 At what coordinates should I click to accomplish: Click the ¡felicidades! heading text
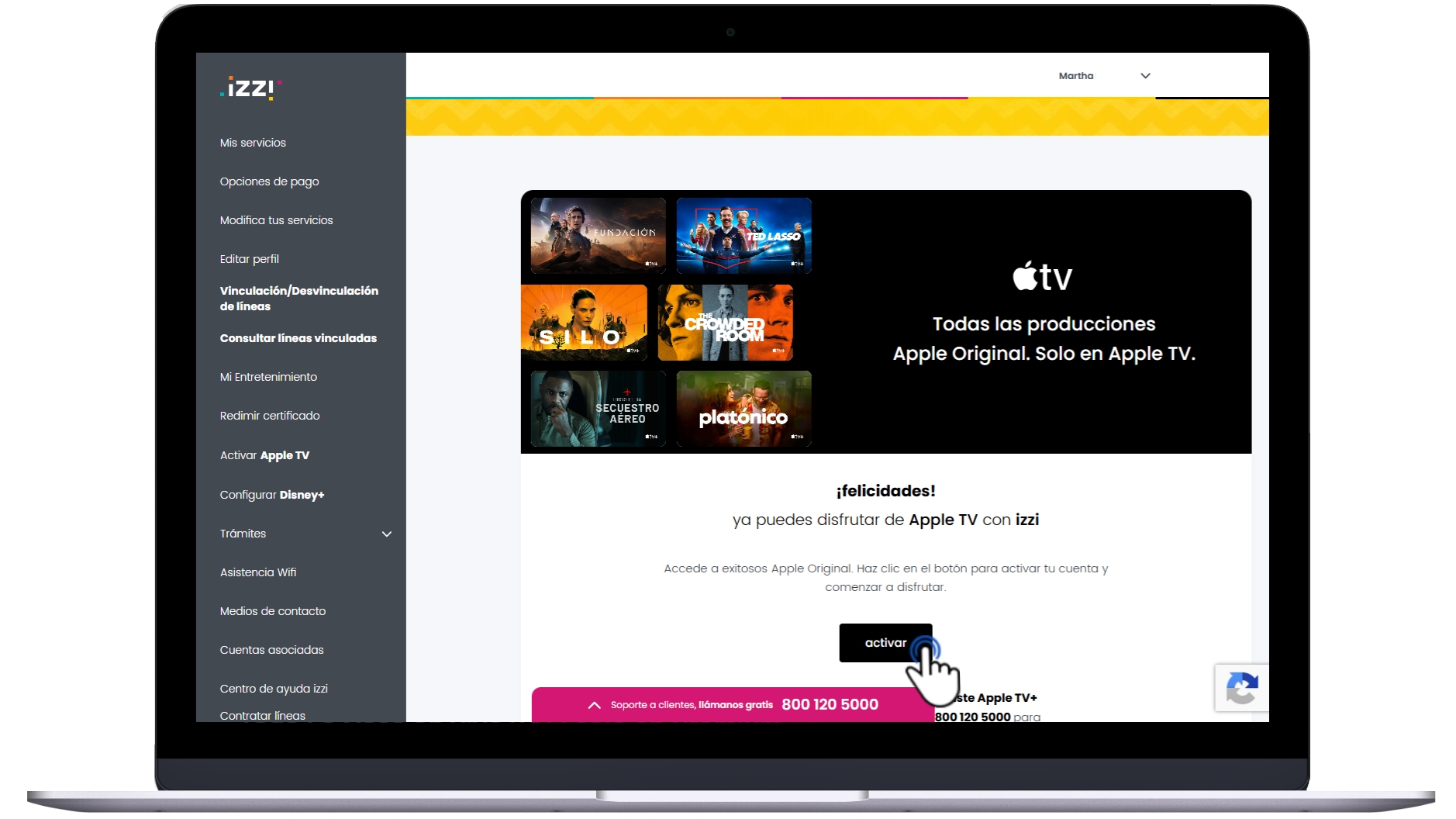(x=885, y=491)
